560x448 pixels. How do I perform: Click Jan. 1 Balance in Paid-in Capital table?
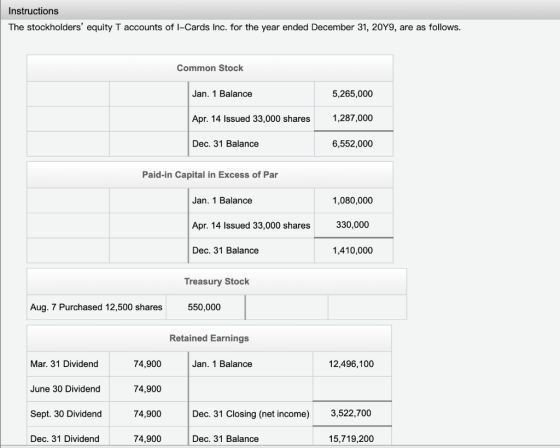222,200
